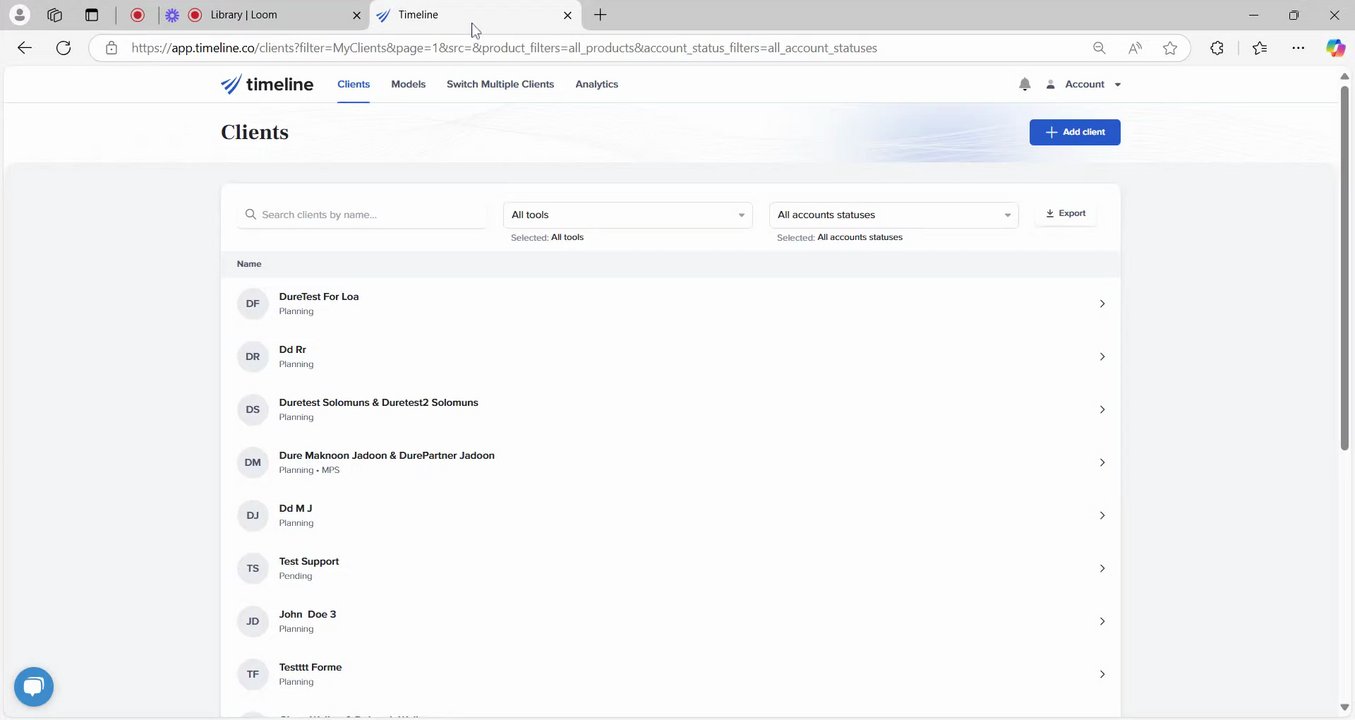
Task: Open browser extensions icon
Action: (1217, 47)
